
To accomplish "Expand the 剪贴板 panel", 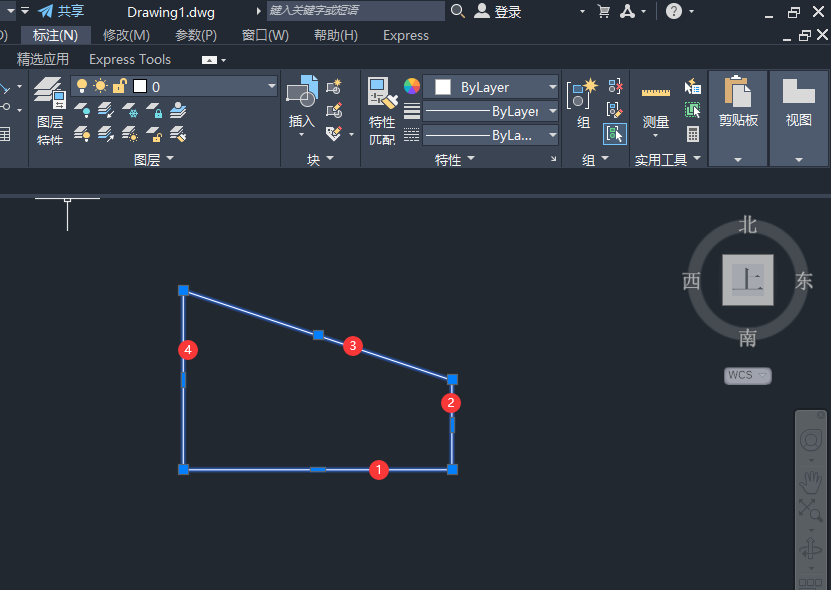I will click(738, 119).
